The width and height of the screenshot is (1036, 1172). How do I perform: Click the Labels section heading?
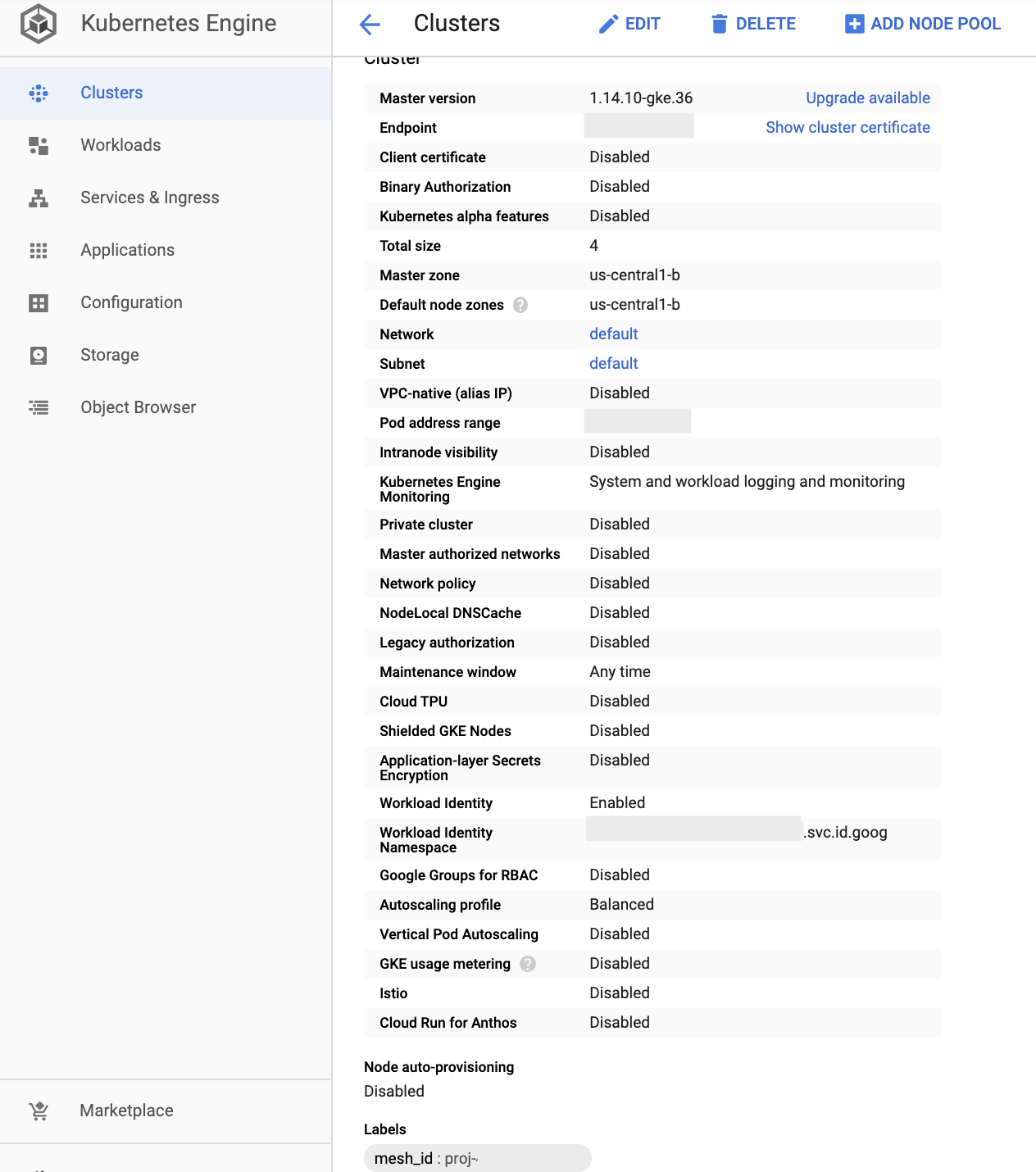pos(385,1129)
